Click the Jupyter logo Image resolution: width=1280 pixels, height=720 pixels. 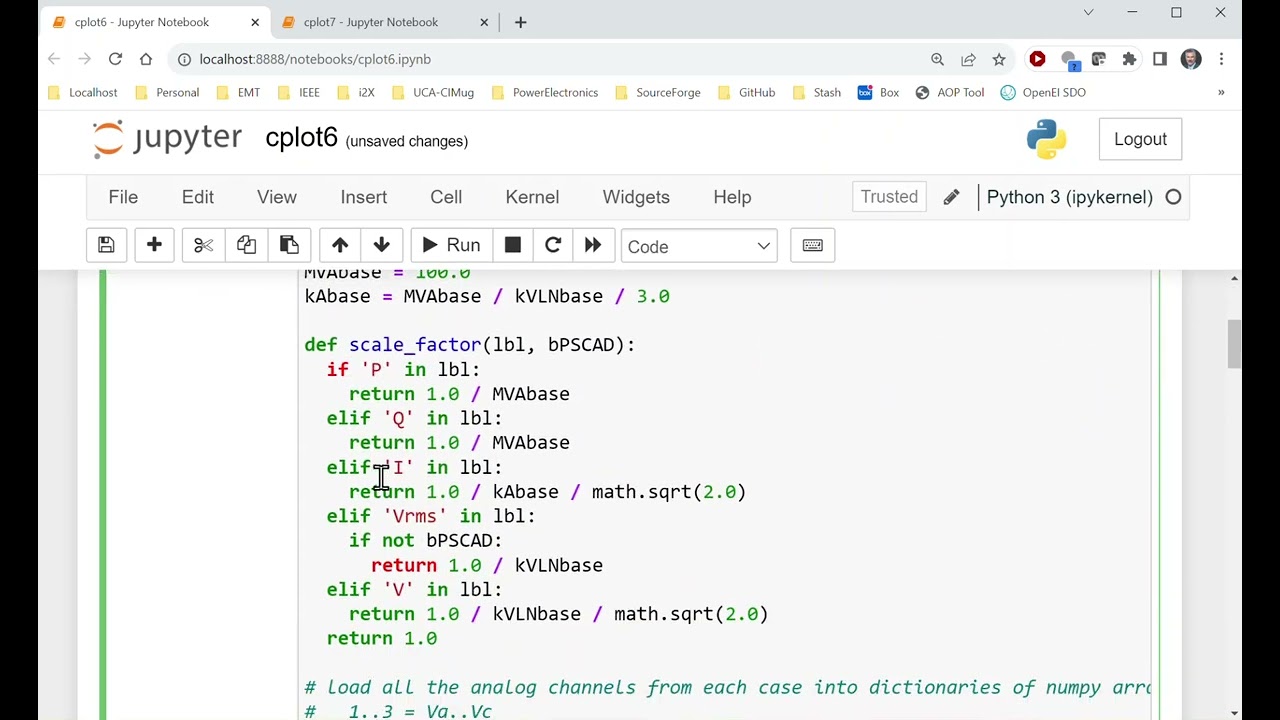[x=168, y=139]
